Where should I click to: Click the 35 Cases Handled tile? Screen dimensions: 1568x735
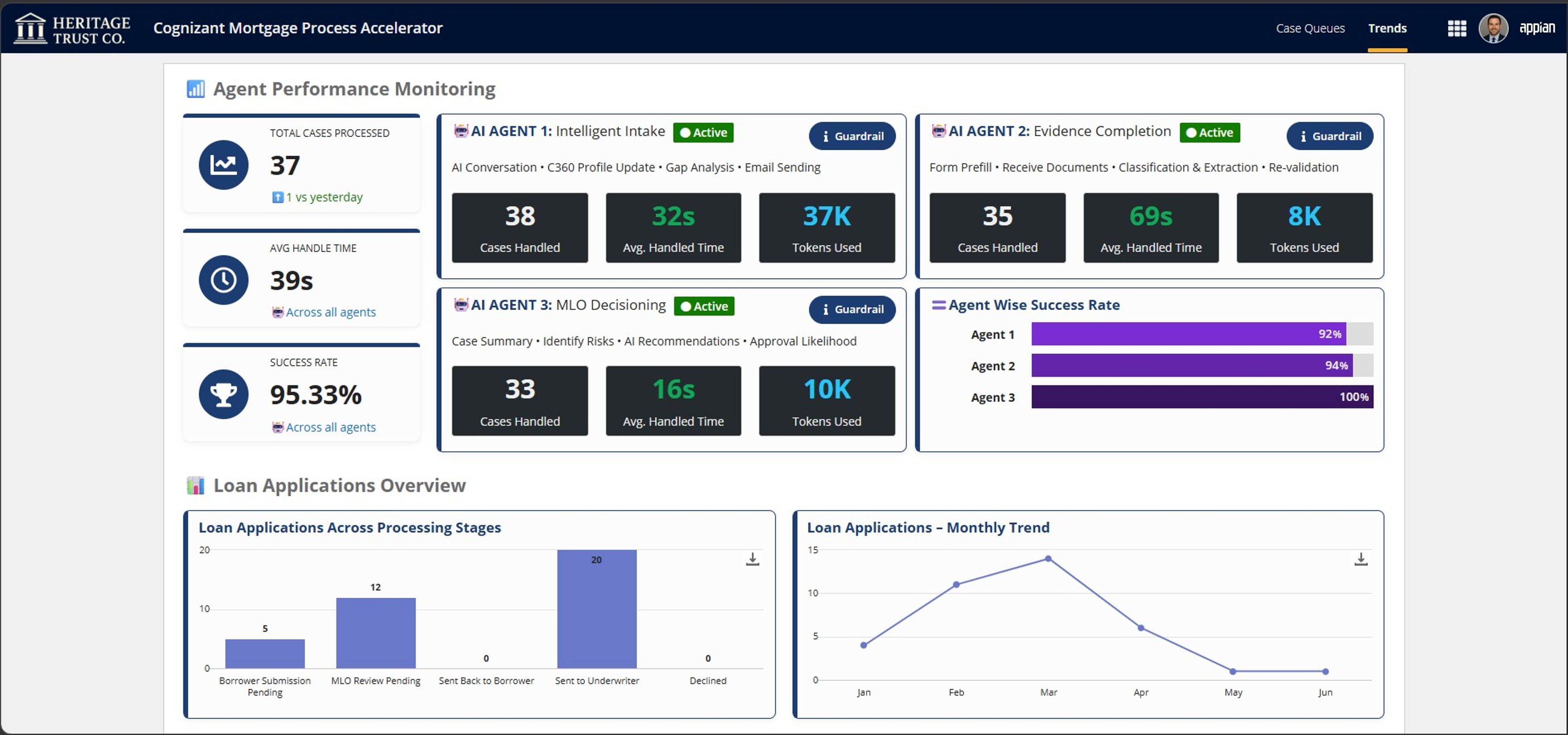[x=997, y=227]
